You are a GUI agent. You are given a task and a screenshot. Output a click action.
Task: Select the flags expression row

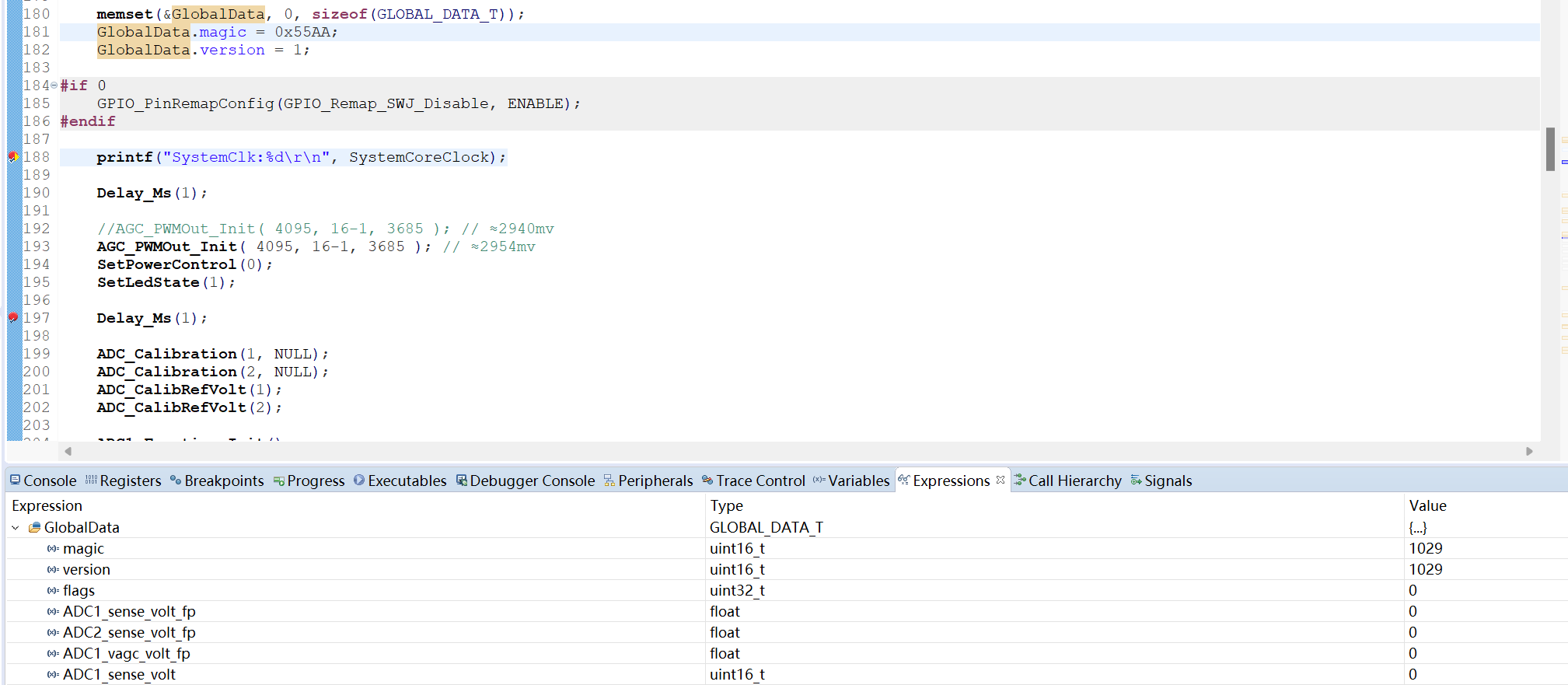(x=787, y=590)
